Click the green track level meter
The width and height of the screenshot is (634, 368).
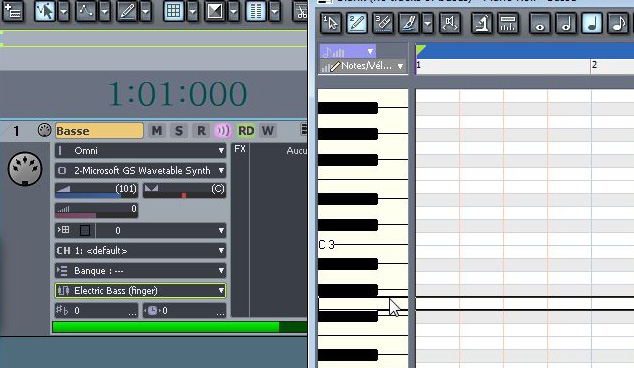[180, 327]
